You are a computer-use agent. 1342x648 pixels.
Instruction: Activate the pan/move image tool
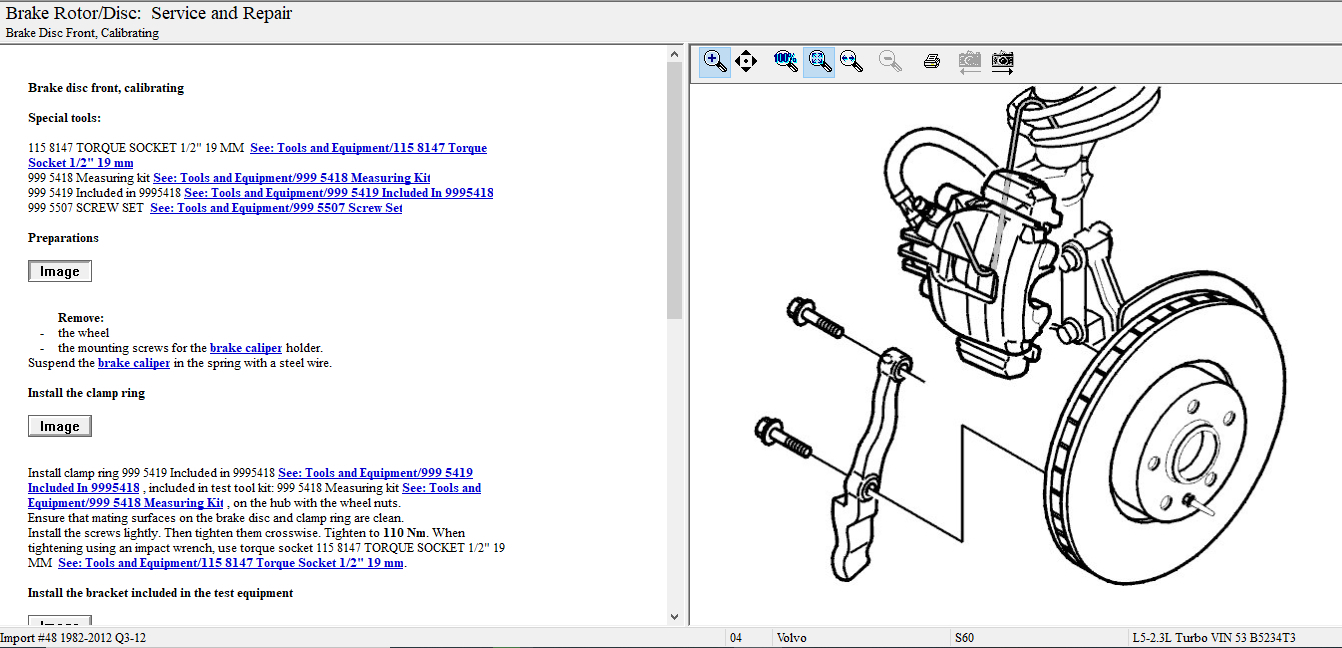746,61
